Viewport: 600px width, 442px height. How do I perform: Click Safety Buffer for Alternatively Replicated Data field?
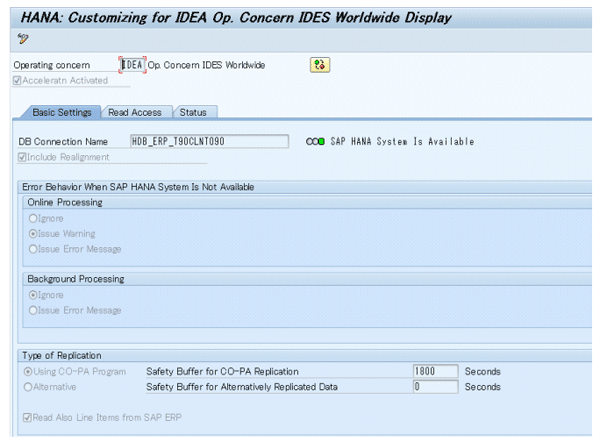435,386
